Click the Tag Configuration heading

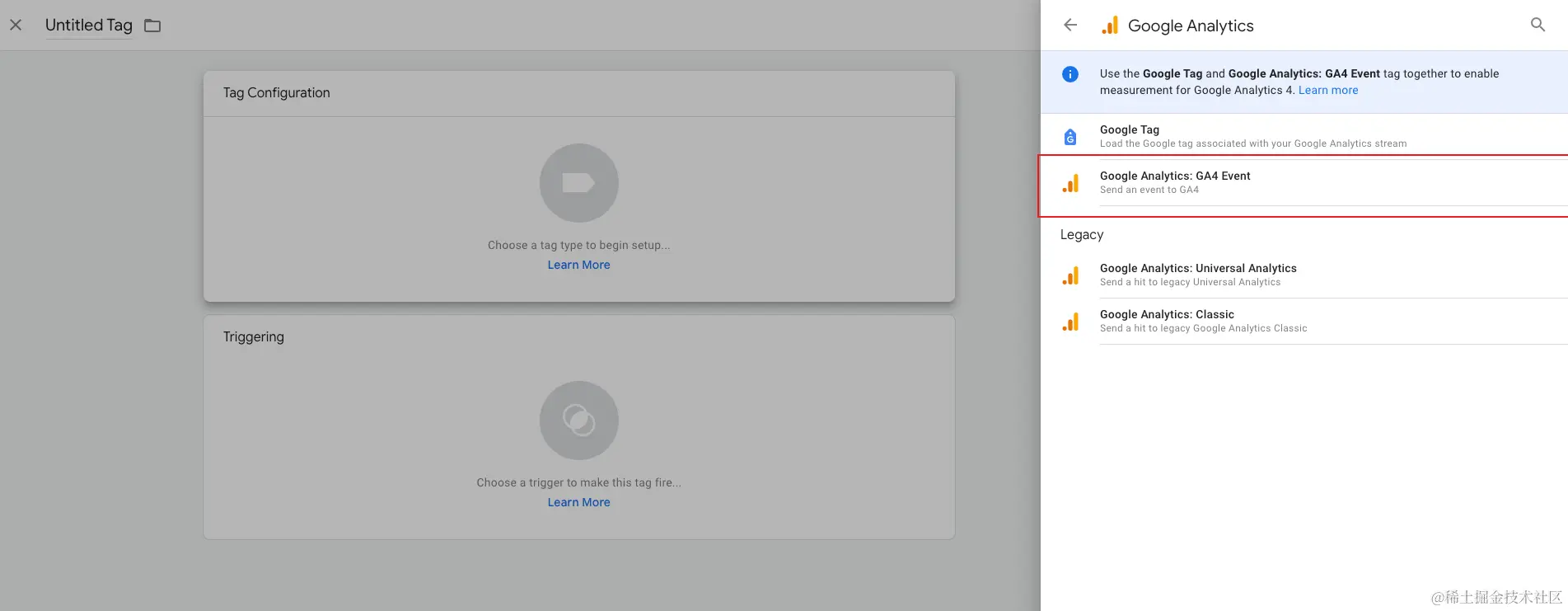click(x=276, y=93)
